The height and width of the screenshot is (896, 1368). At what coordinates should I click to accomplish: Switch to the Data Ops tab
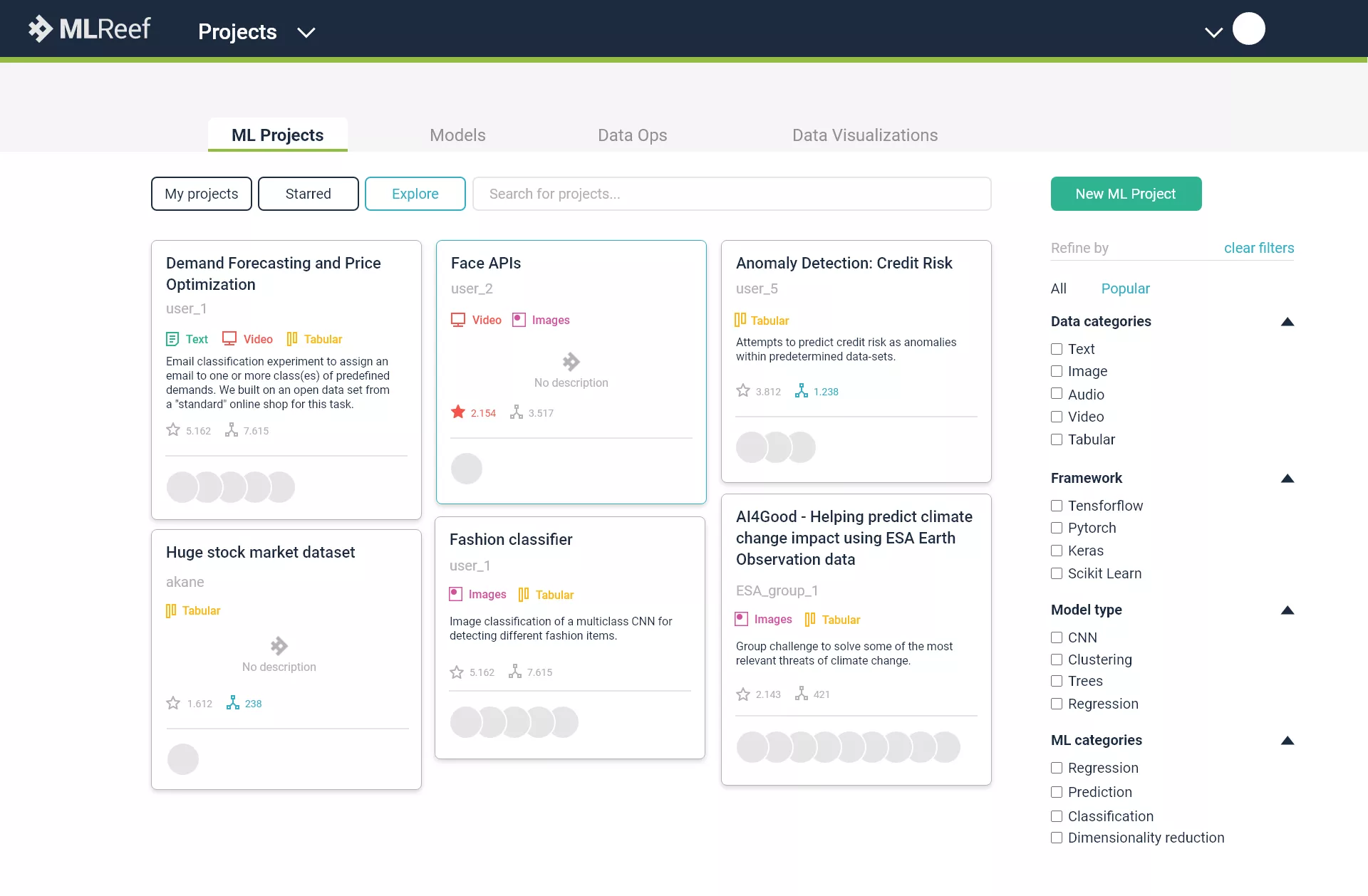click(x=632, y=135)
